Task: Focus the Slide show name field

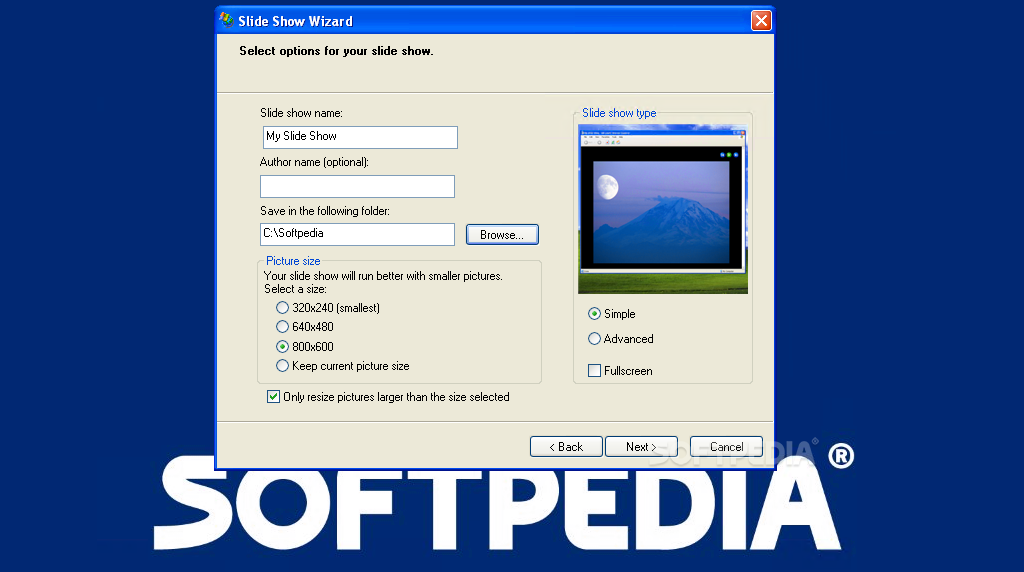Action: click(x=360, y=137)
